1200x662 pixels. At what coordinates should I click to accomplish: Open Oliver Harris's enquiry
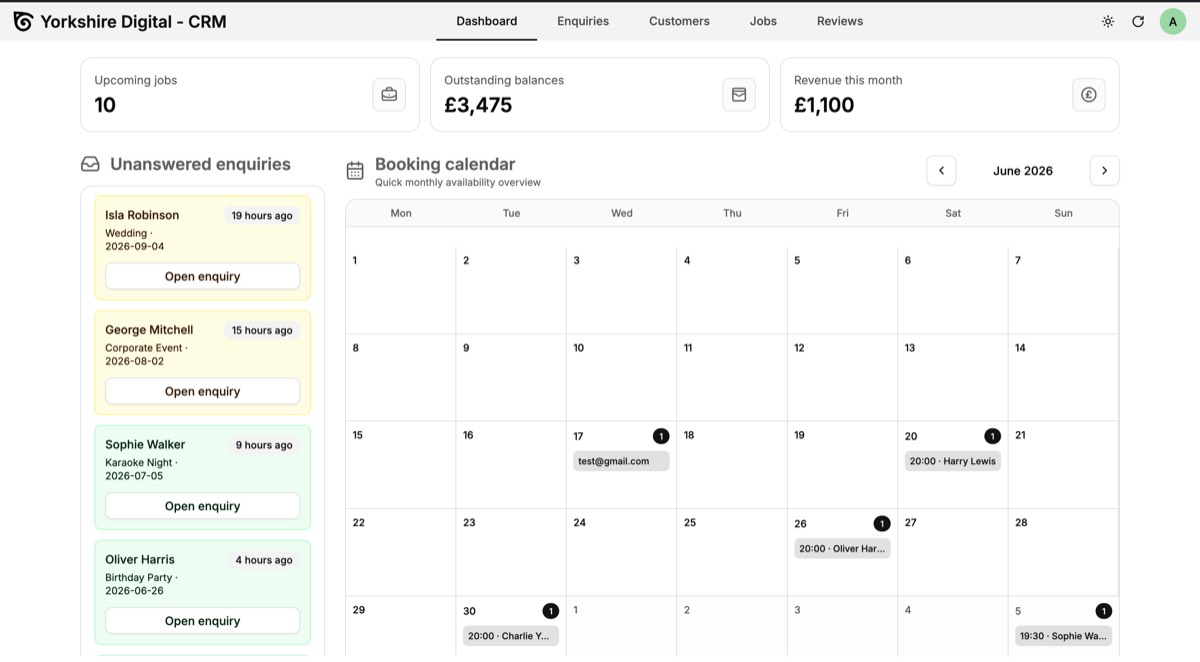(202, 621)
